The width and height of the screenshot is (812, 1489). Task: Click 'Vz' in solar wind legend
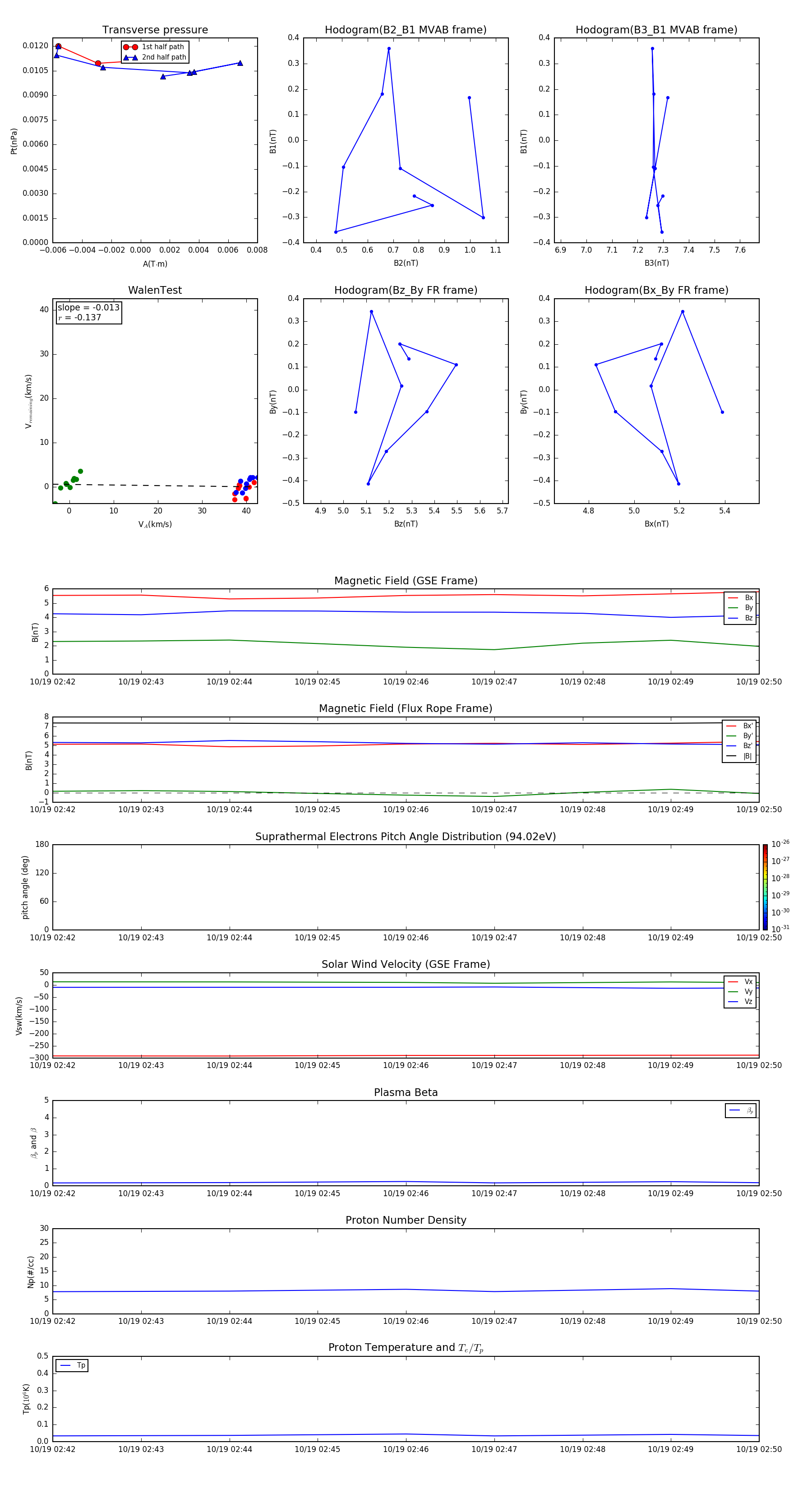(x=748, y=1002)
